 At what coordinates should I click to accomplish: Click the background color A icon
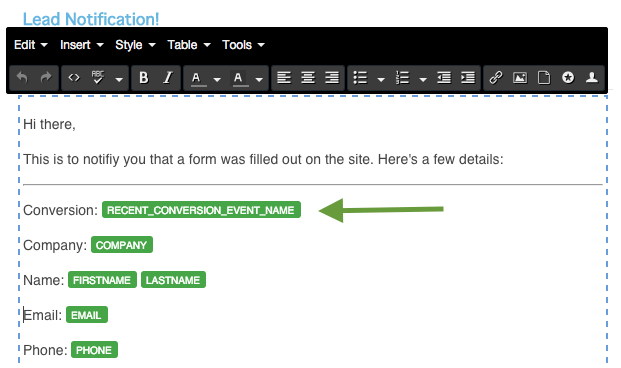coord(240,78)
